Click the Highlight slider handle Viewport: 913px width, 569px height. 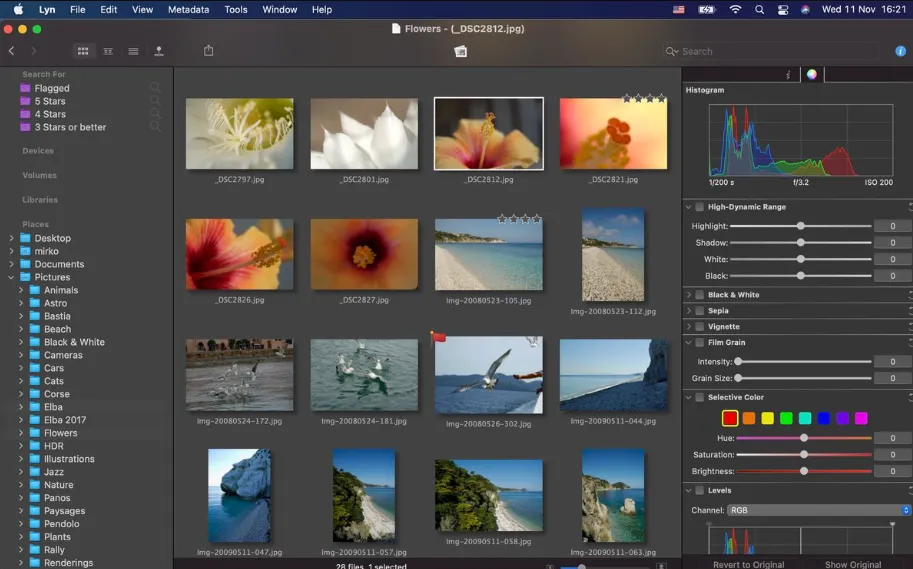point(801,226)
